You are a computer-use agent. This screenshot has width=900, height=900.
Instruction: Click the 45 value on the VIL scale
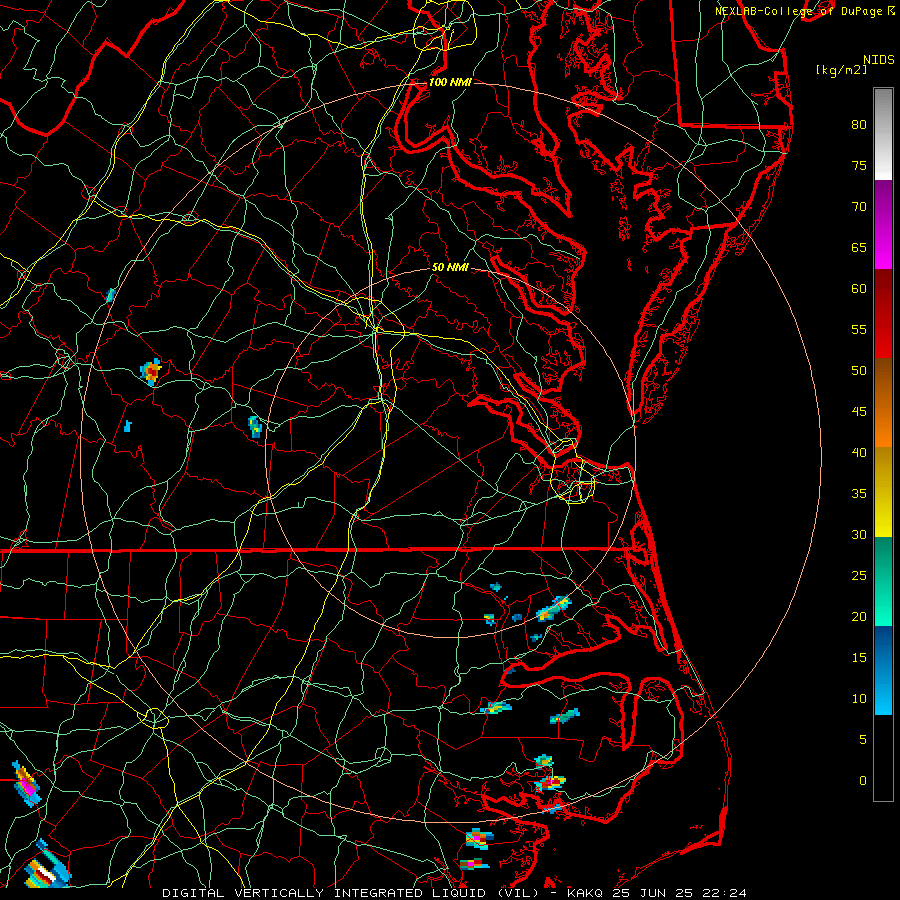pyautogui.click(x=859, y=412)
